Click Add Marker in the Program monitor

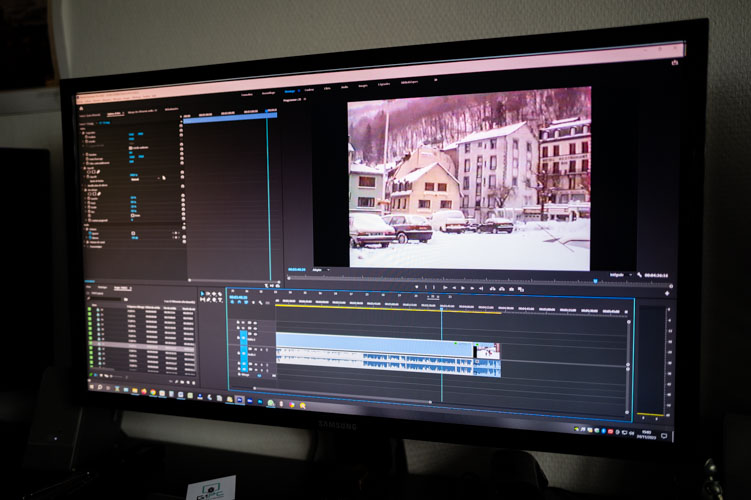click(x=417, y=287)
